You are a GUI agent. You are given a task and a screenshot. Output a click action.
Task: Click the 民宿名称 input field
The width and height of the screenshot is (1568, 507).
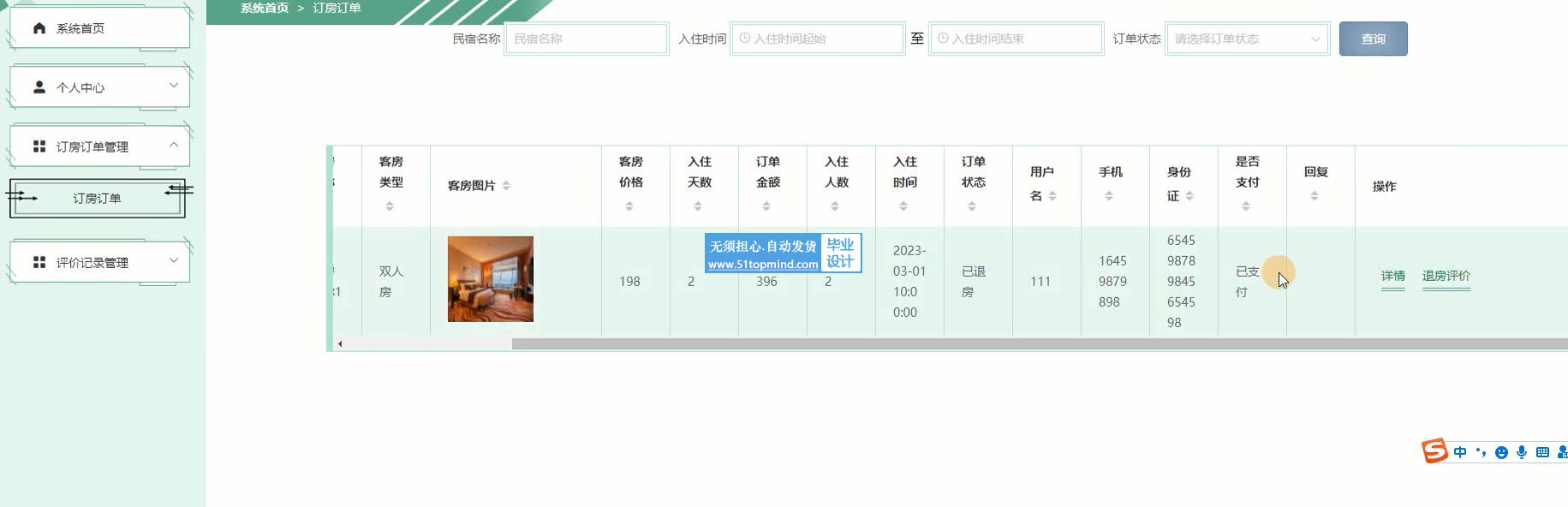point(586,39)
